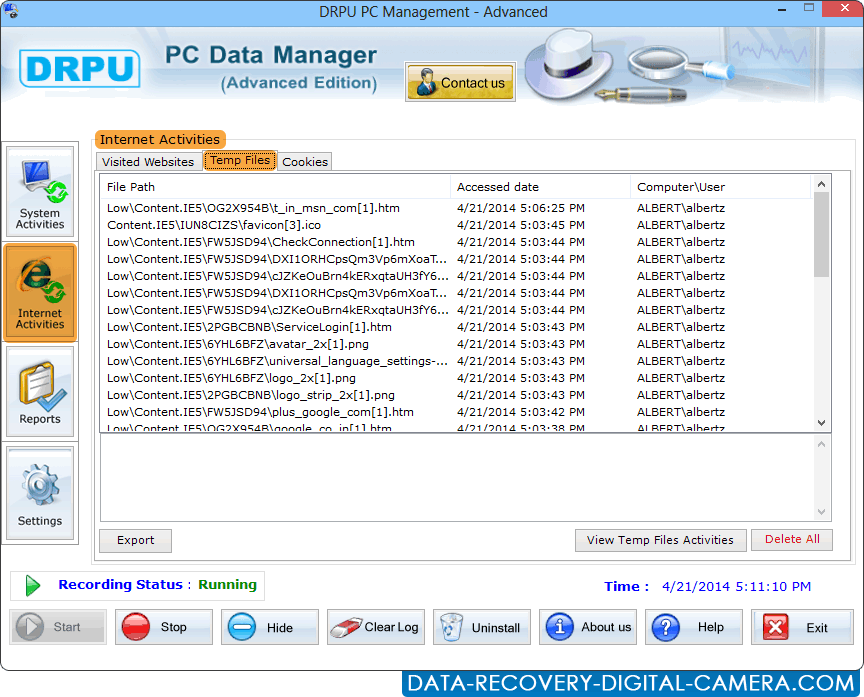Click accessed date 4/21/2014 5:03:42 PM
The height and width of the screenshot is (697, 864).
pos(521,412)
